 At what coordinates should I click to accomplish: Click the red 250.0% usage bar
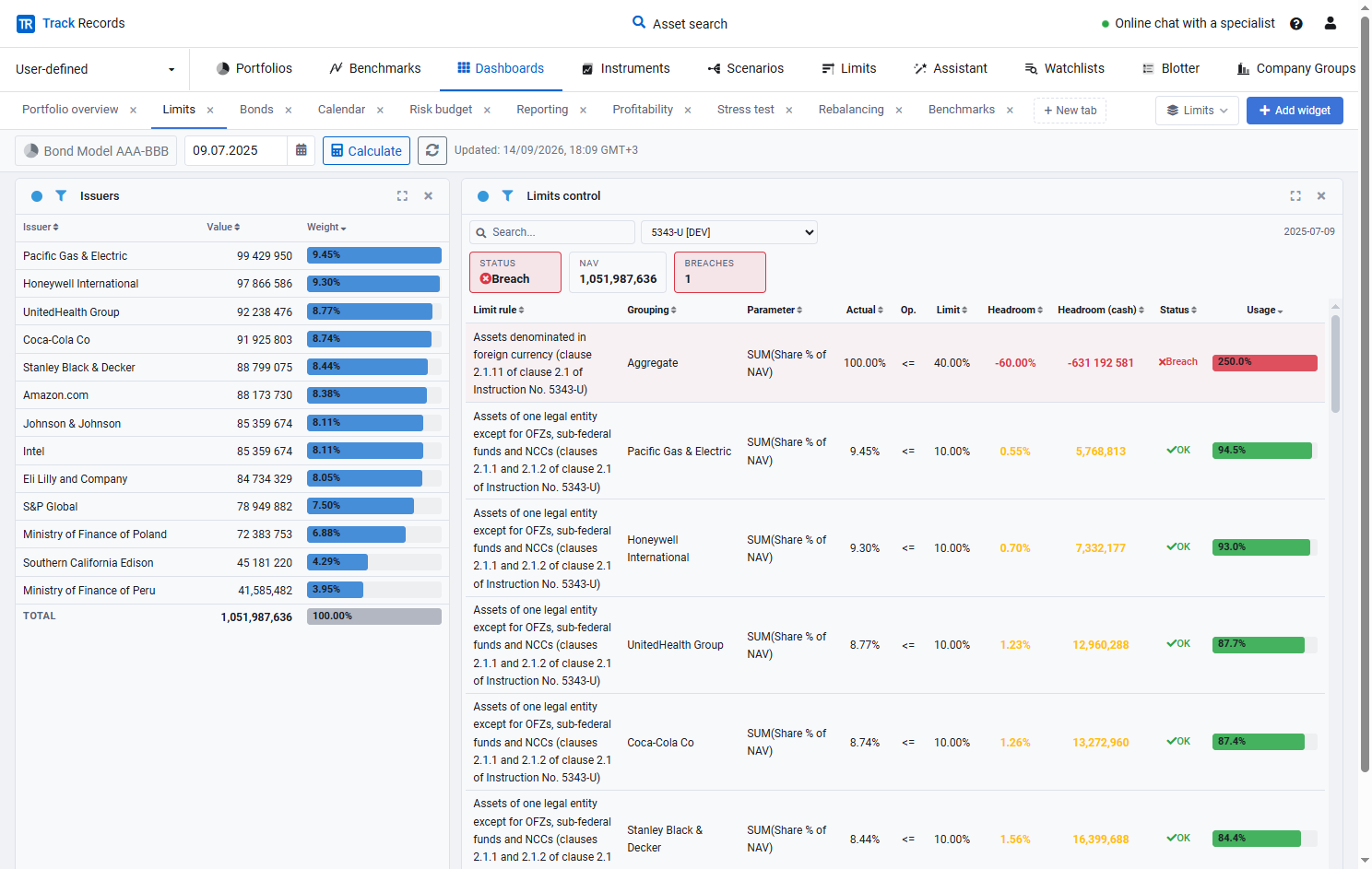[1264, 363]
